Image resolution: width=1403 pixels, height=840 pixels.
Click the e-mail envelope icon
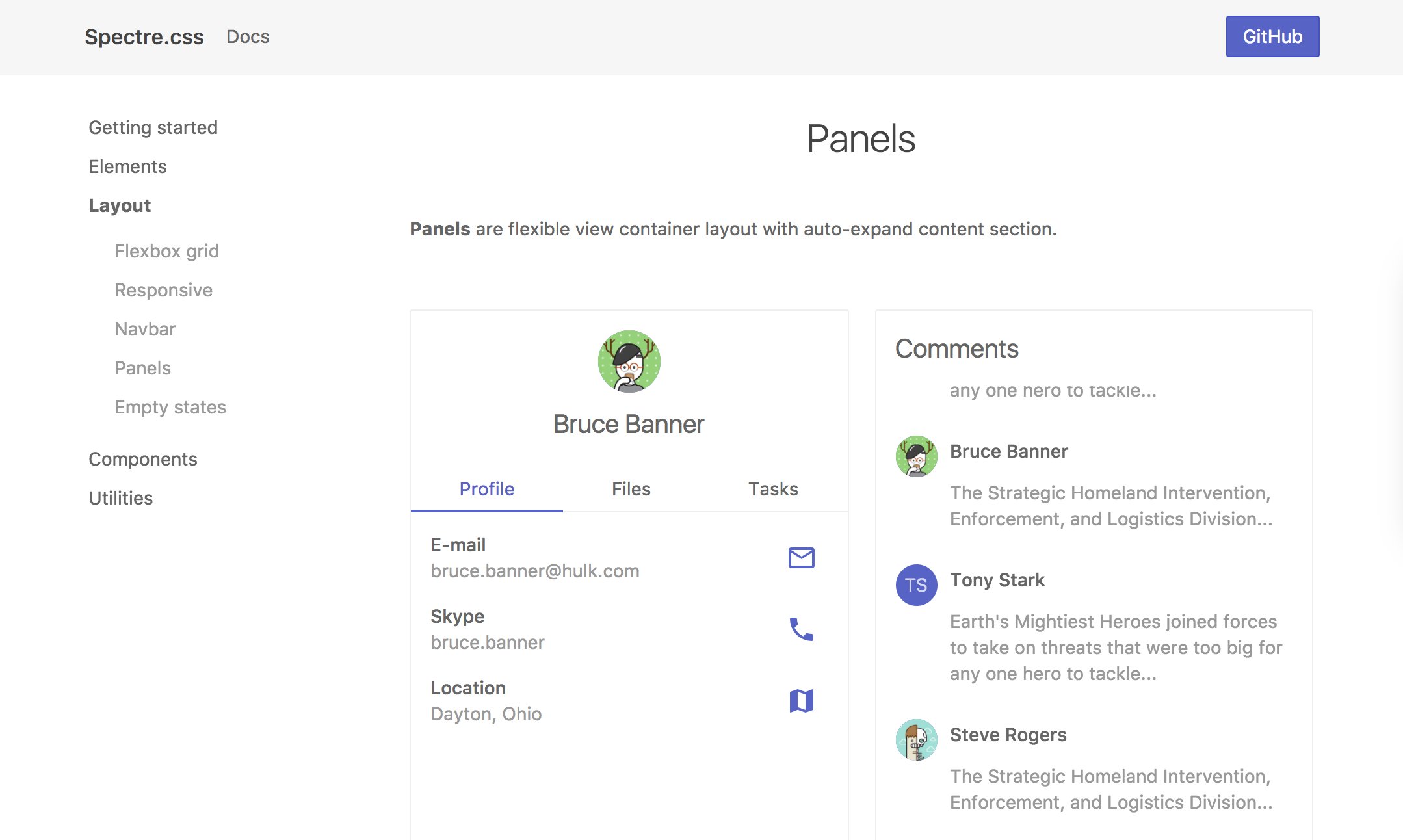tap(801, 558)
